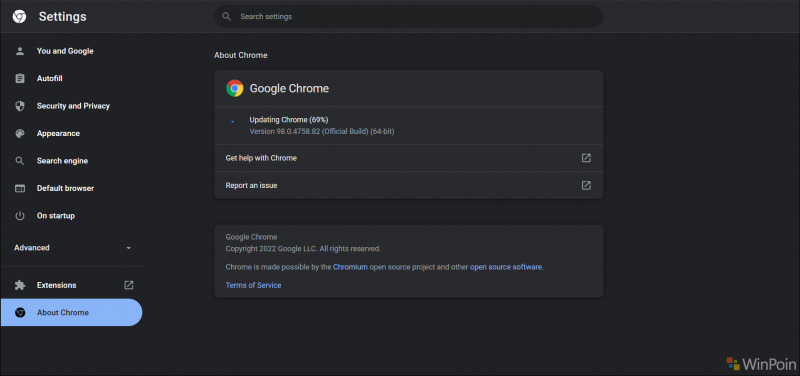The height and width of the screenshot is (376, 800).
Task: Open the Autofill section
Action: pyautogui.click(x=49, y=79)
